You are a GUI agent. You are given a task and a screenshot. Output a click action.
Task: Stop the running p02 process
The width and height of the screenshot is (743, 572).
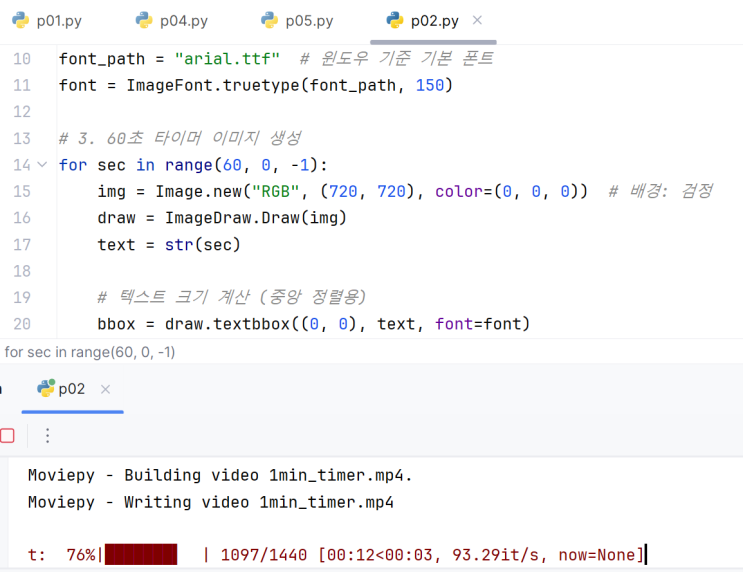tap(7, 436)
